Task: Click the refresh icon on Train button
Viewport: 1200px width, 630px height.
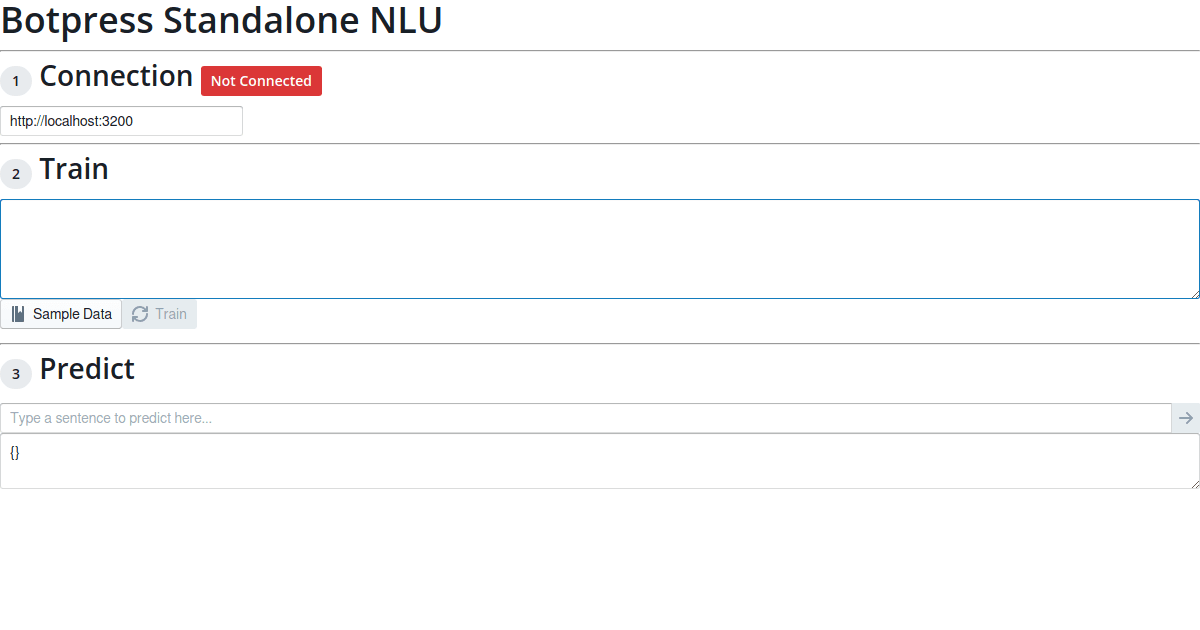Action: click(x=140, y=314)
